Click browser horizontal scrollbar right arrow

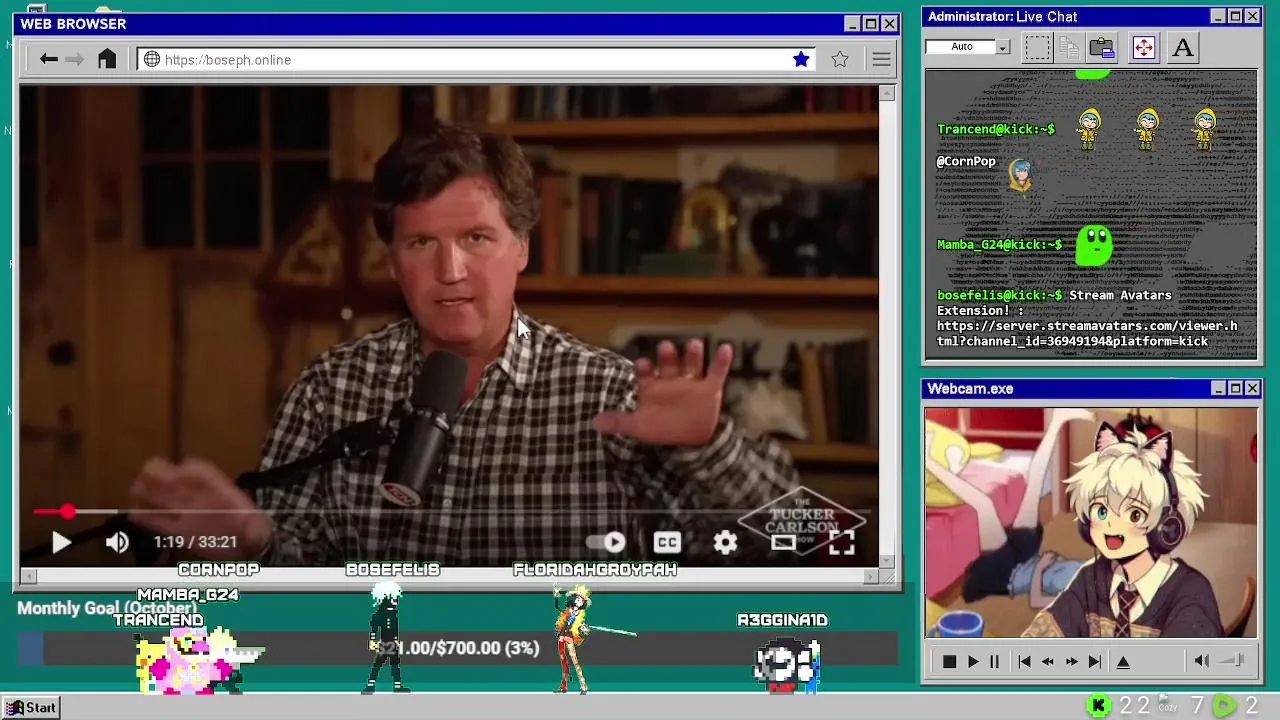871,576
